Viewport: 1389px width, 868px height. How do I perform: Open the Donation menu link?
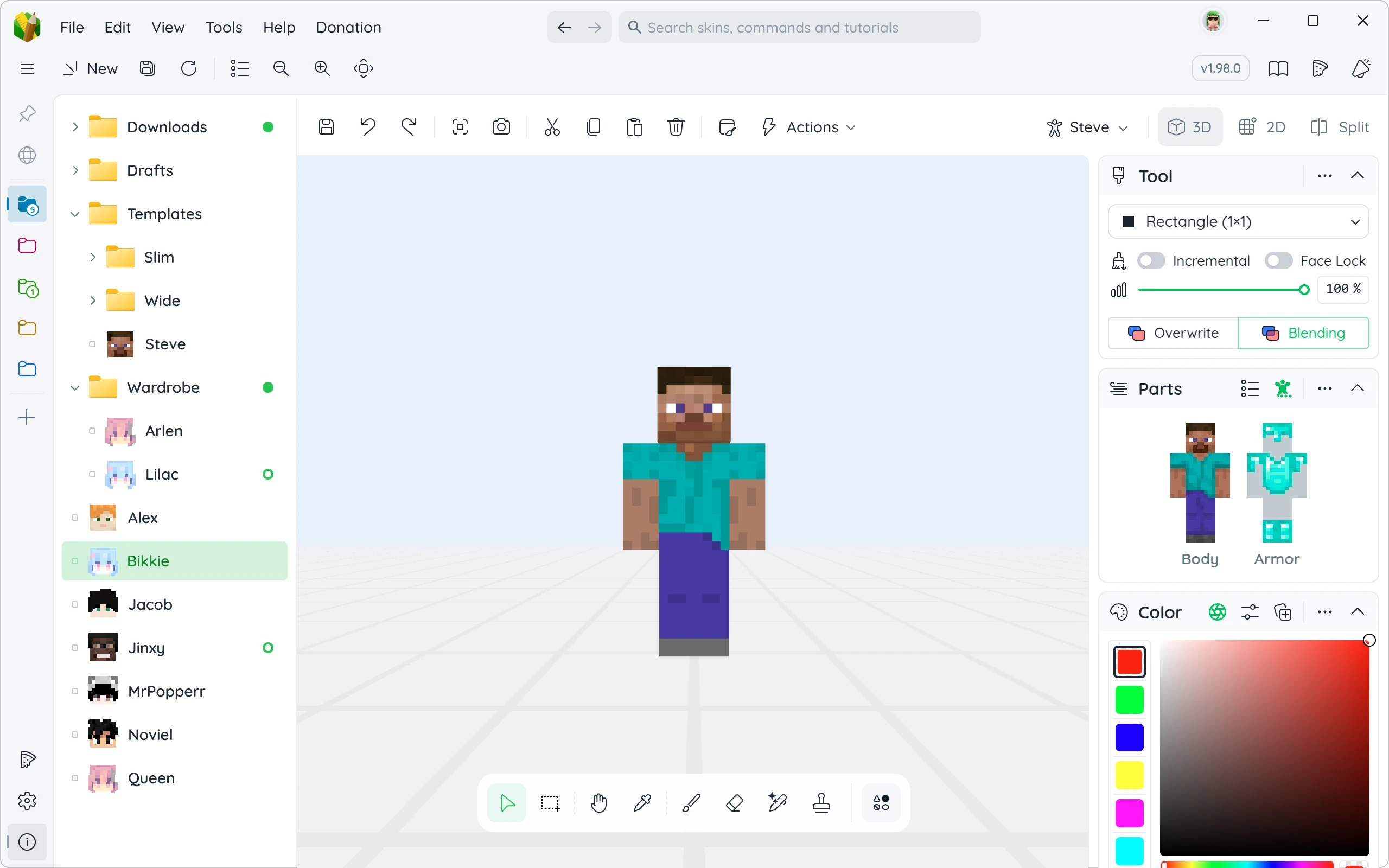pyautogui.click(x=348, y=27)
